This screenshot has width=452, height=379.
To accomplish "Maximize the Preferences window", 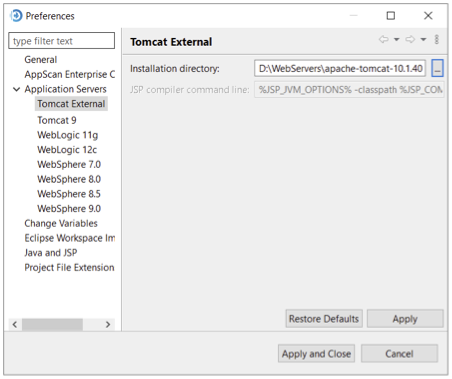I will (x=391, y=16).
